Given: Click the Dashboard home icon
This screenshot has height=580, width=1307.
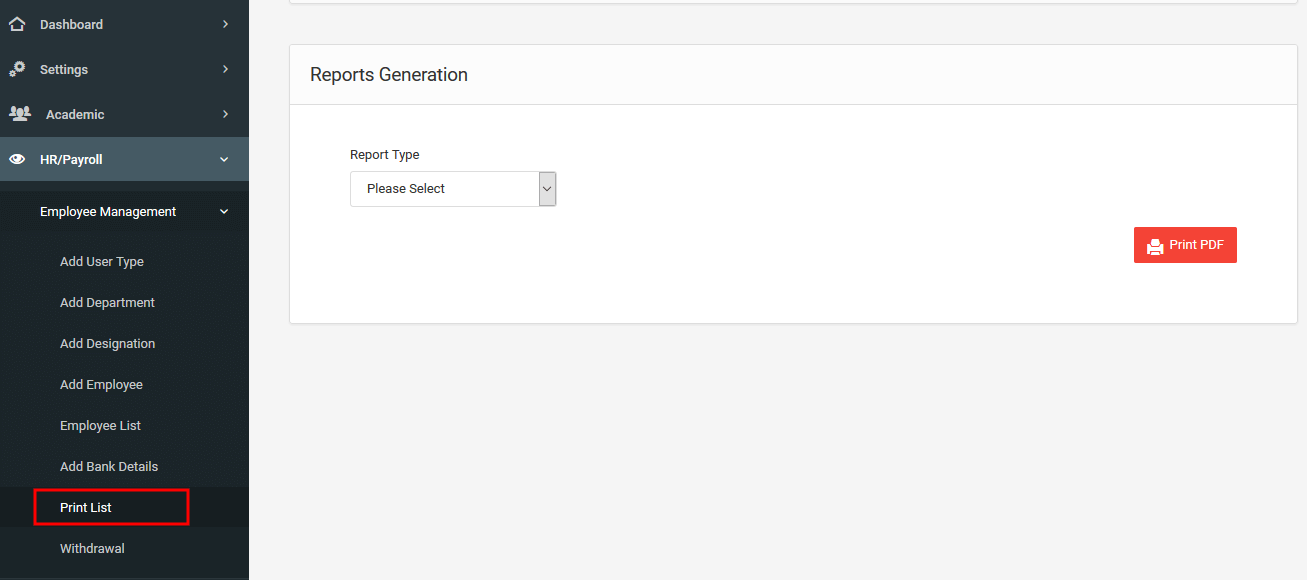Looking at the screenshot, I should coord(17,24).
